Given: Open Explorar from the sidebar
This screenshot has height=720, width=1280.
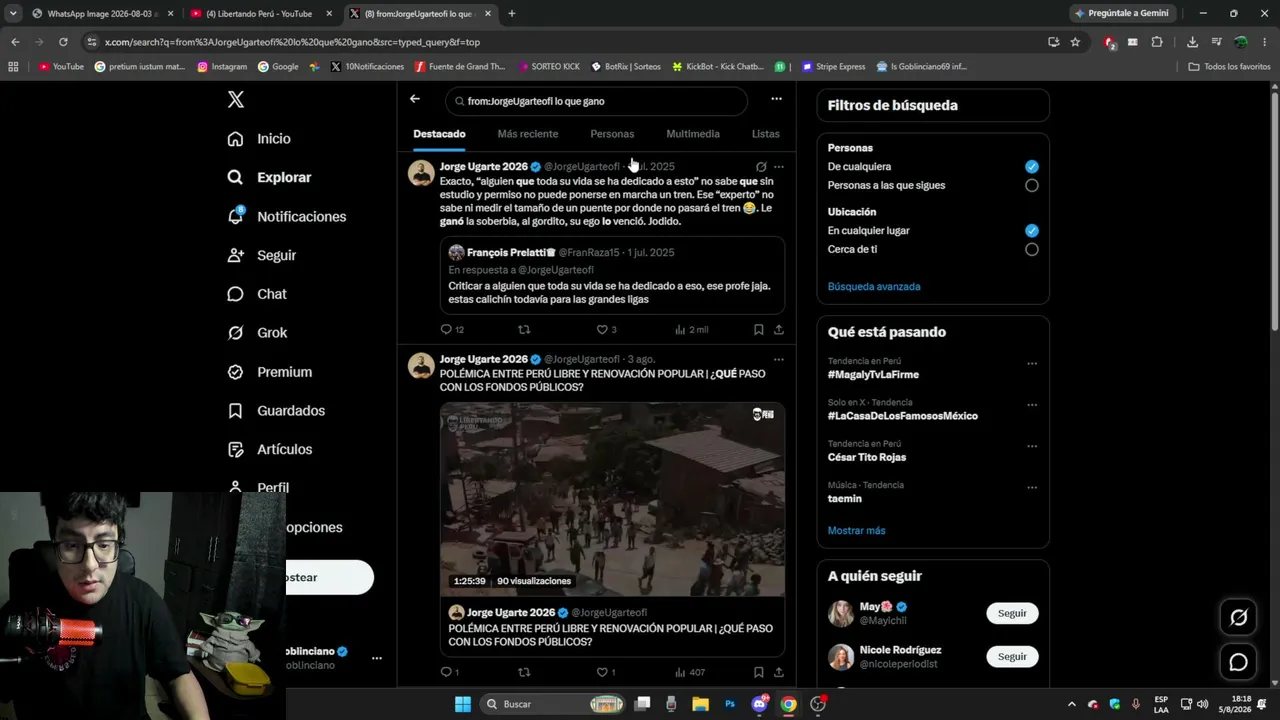Looking at the screenshot, I should (x=269, y=177).
